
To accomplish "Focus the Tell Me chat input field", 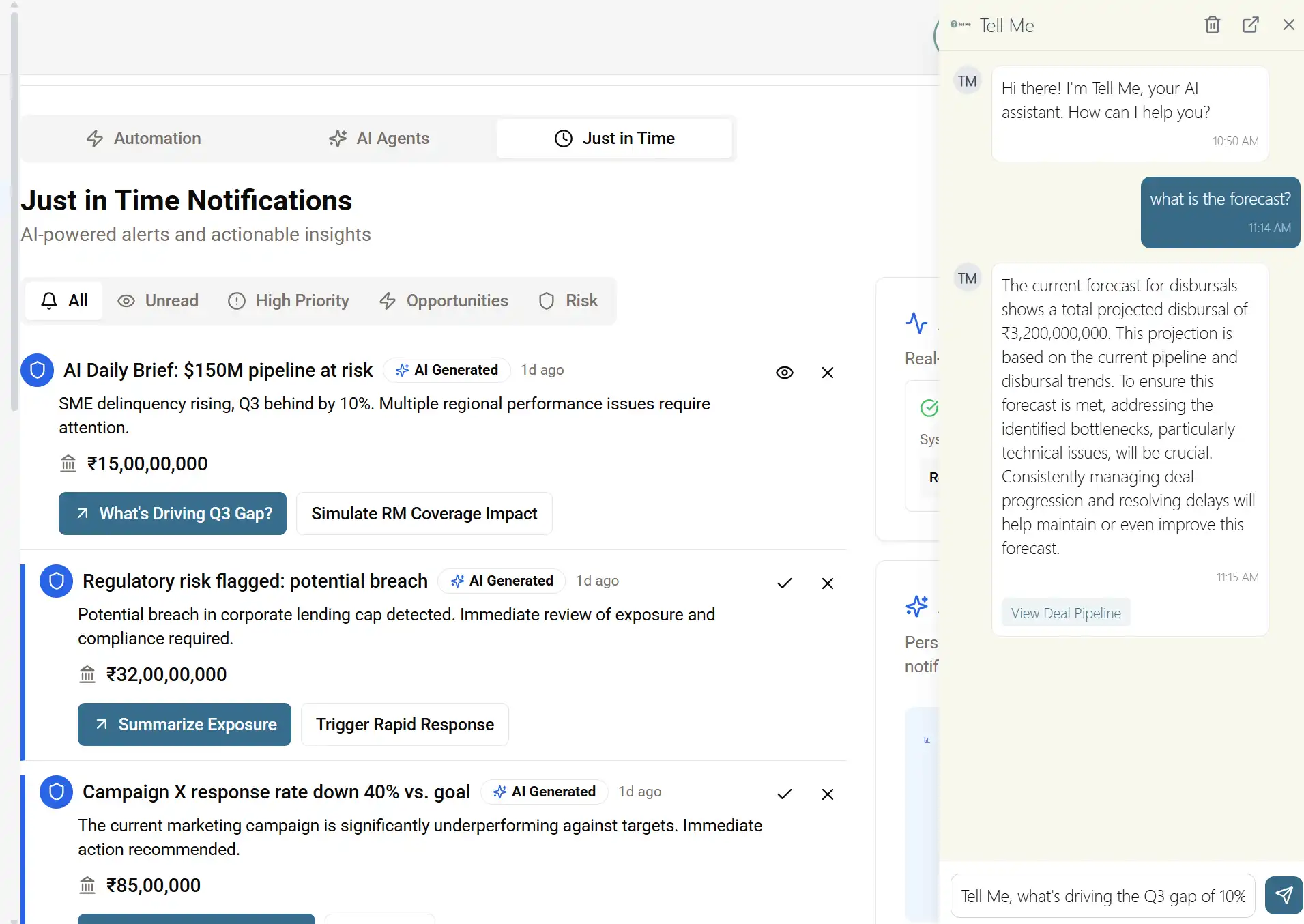I will (x=1102, y=896).
